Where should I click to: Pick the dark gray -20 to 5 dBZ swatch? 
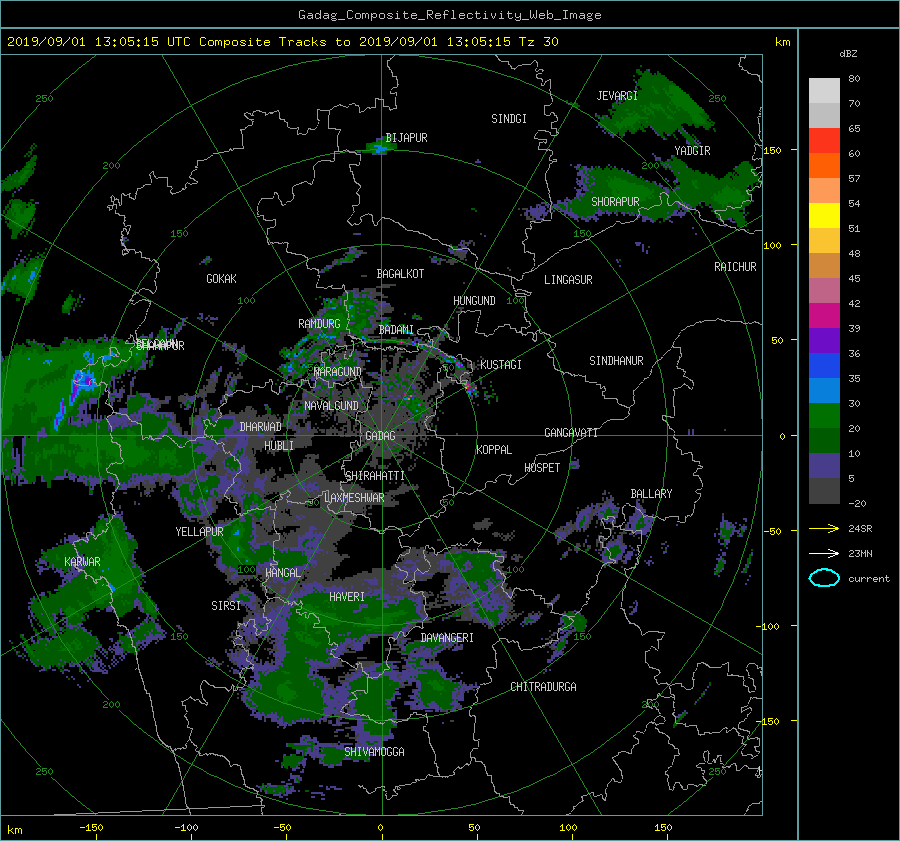(x=824, y=490)
